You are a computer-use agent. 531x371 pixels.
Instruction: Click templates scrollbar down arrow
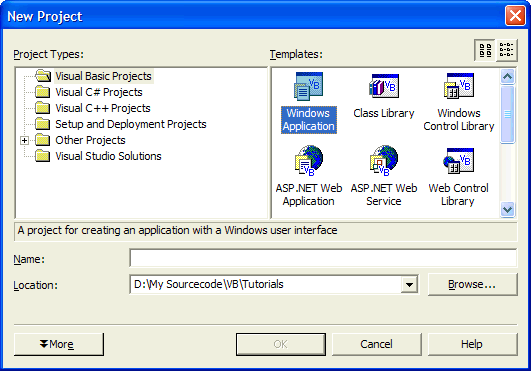point(507,210)
